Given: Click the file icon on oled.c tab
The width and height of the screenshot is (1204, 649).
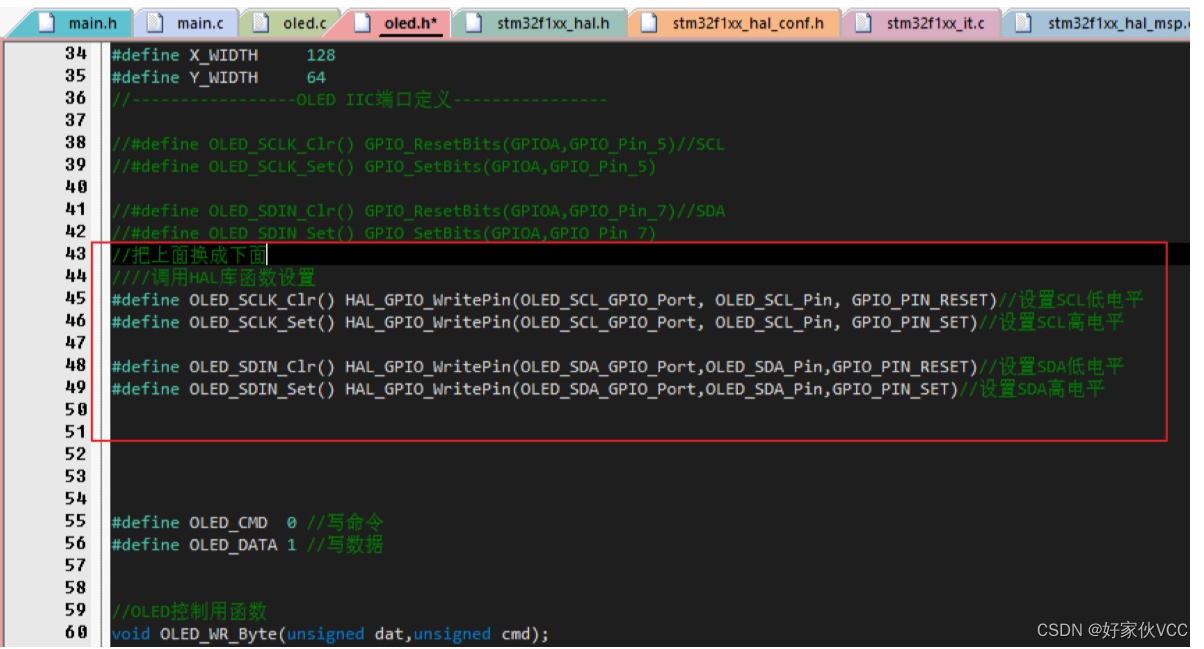Looking at the screenshot, I should click(262, 22).
